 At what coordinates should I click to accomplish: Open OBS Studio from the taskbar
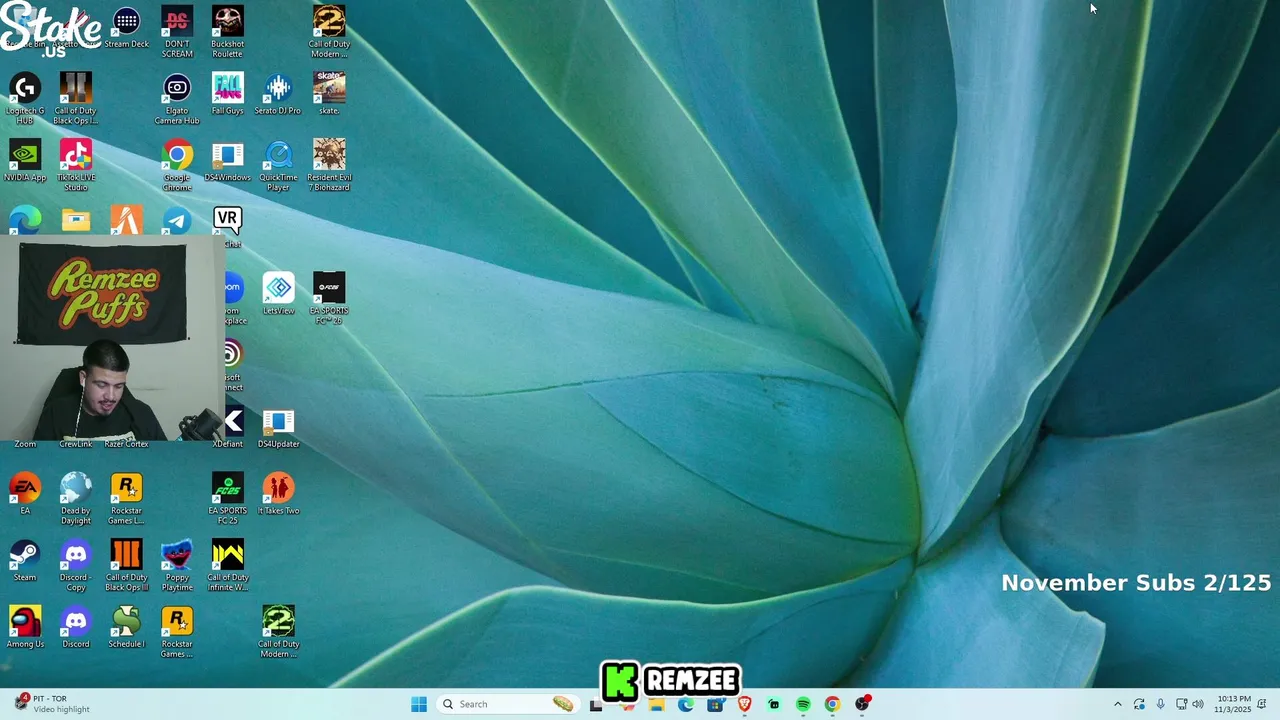click(862, 704)
